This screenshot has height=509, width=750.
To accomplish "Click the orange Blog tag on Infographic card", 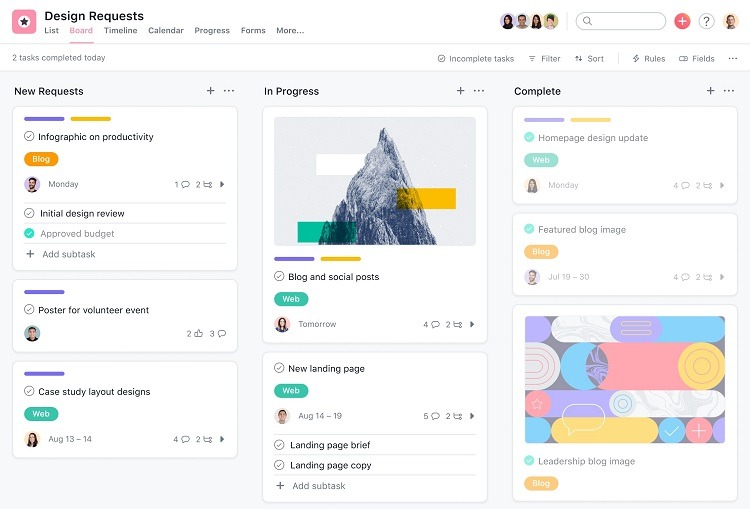I will pyautogui.click(x=41, y=159).
